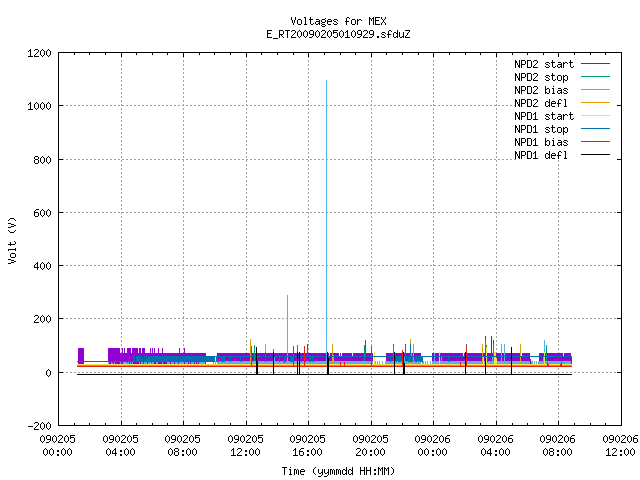Click the 0 y-axis tick label
The image size is (640, 480).
tap(49, 373)
